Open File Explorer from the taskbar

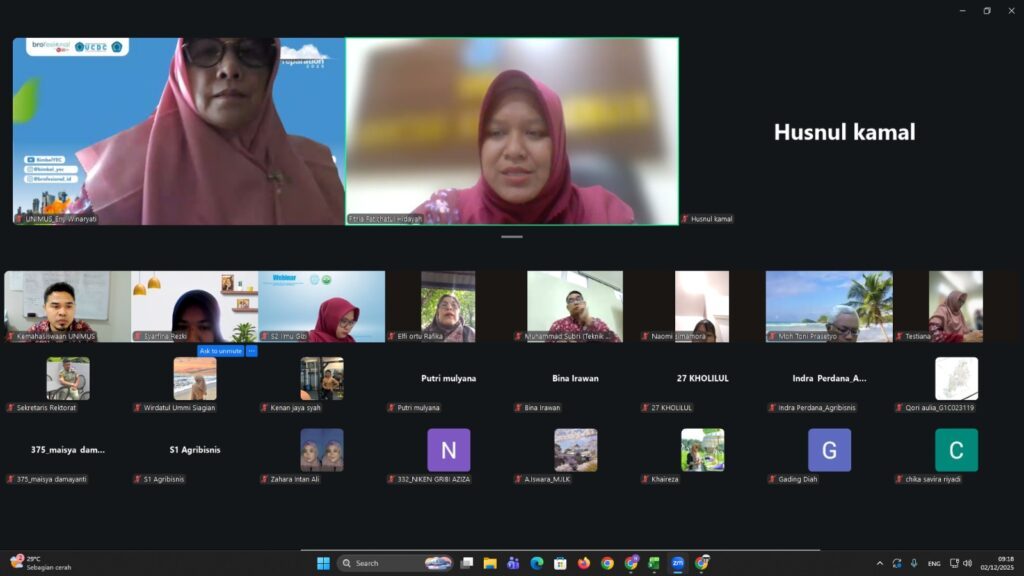coord(490,563)
